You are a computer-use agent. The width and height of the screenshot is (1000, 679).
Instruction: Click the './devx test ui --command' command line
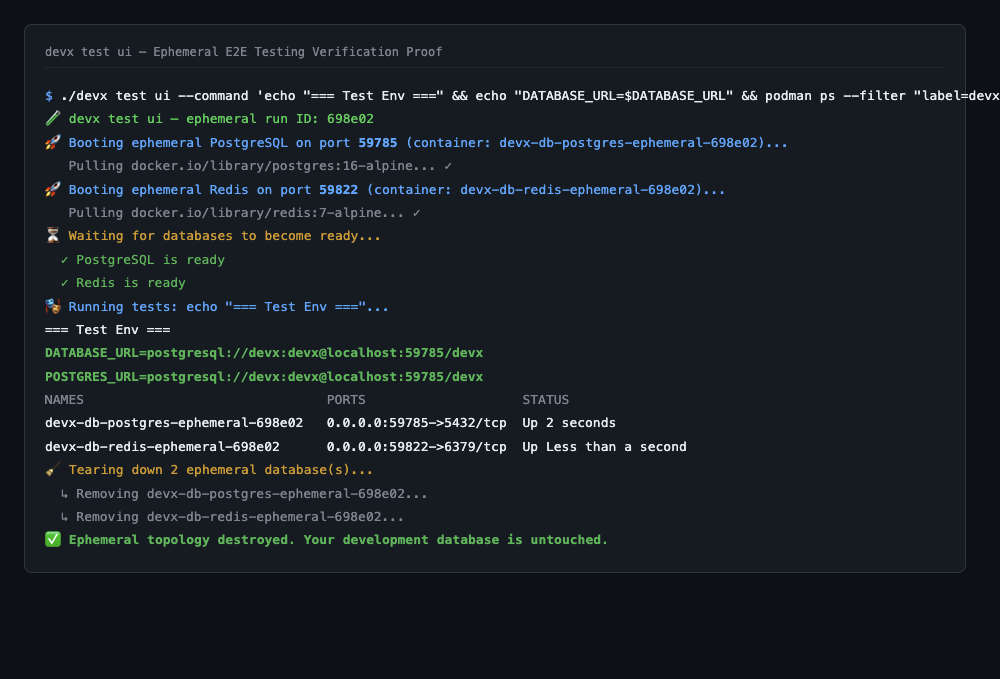(530, 96)
